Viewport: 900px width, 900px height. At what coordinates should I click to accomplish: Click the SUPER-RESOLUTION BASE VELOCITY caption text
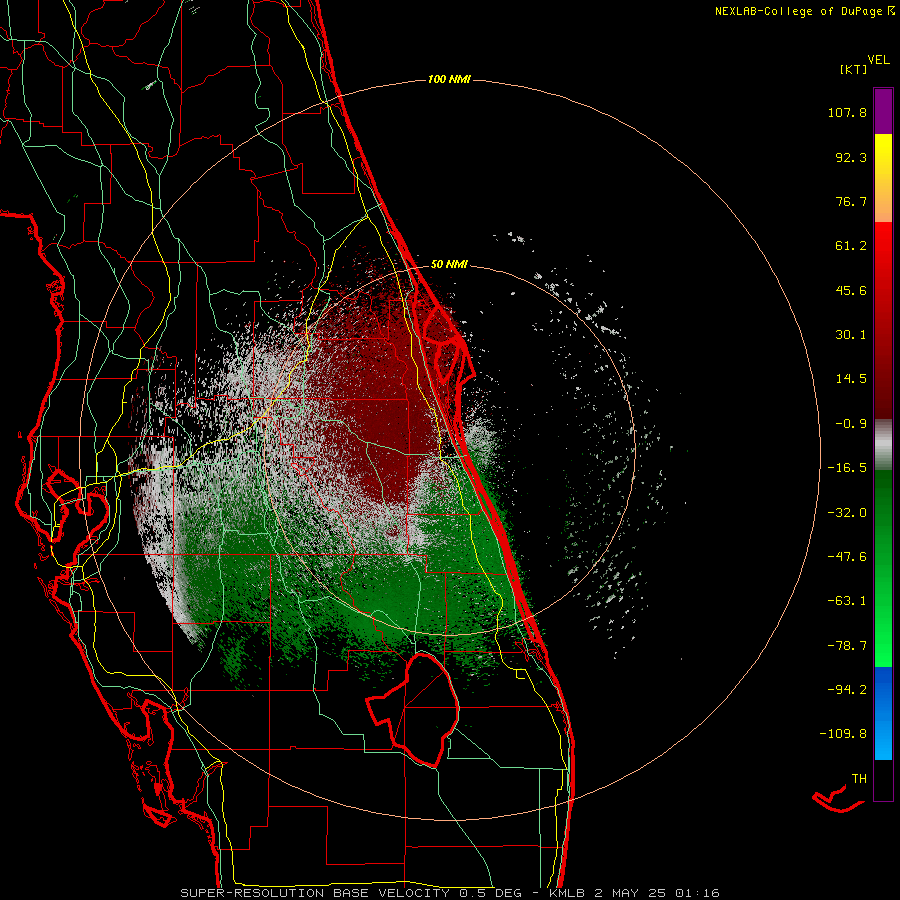pos(315,893)
